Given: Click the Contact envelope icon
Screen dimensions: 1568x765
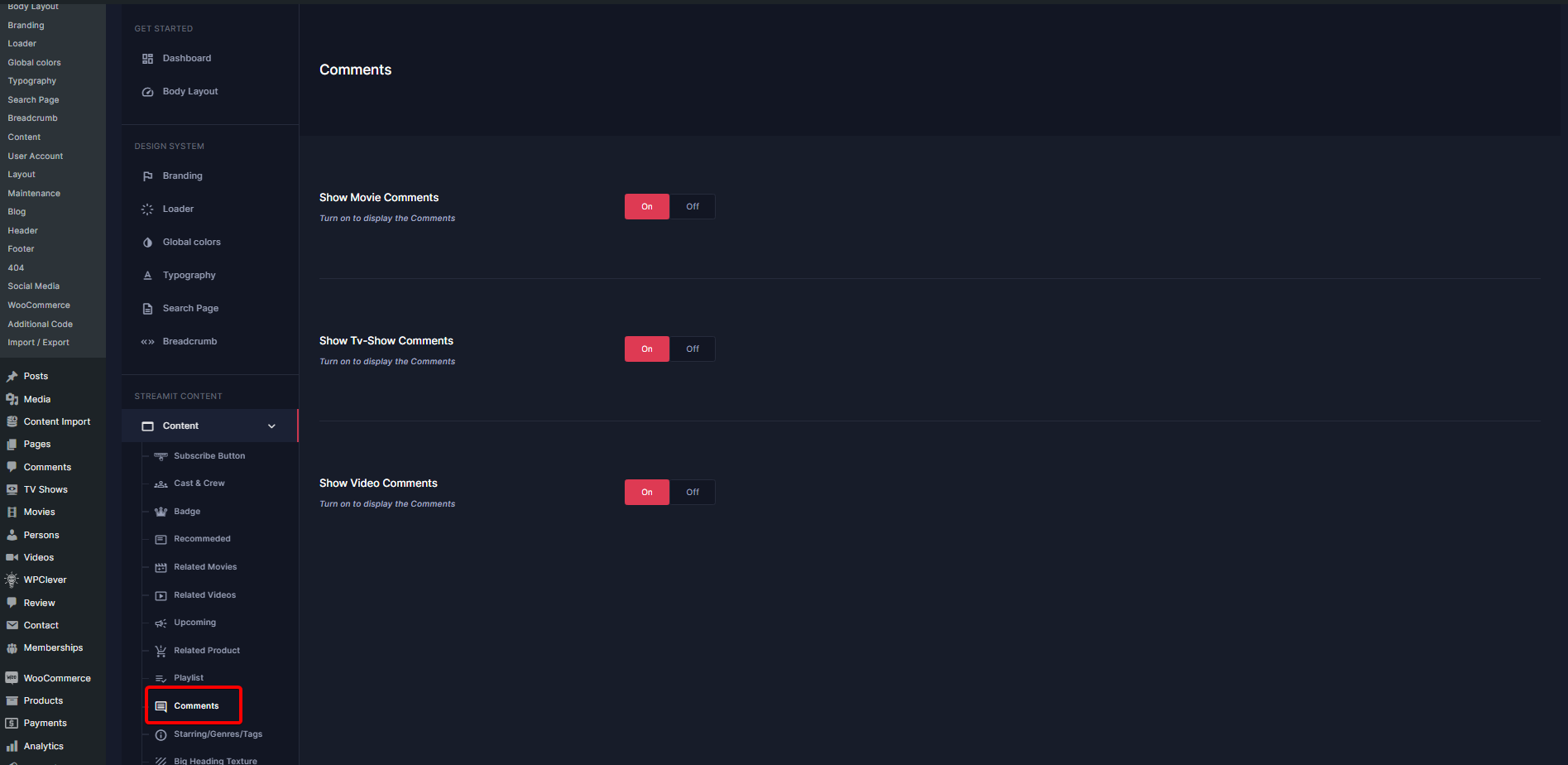Looking at the screenshot, I should tap(12, 626).
